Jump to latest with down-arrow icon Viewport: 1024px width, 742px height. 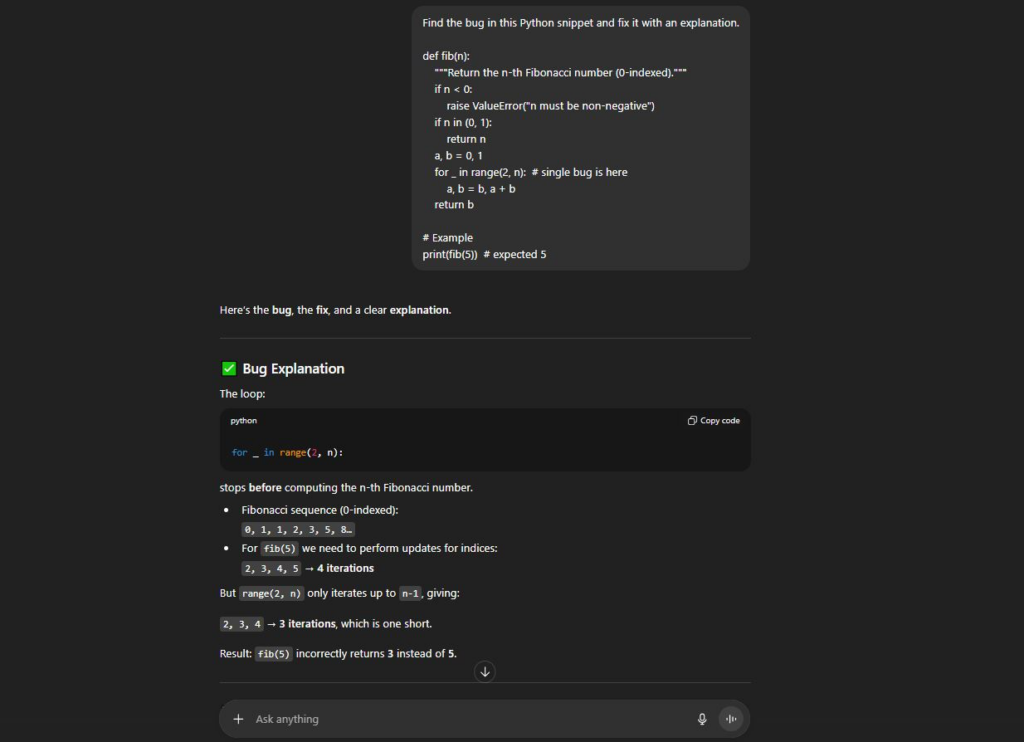pyautogui.click(x=485, y=672)
